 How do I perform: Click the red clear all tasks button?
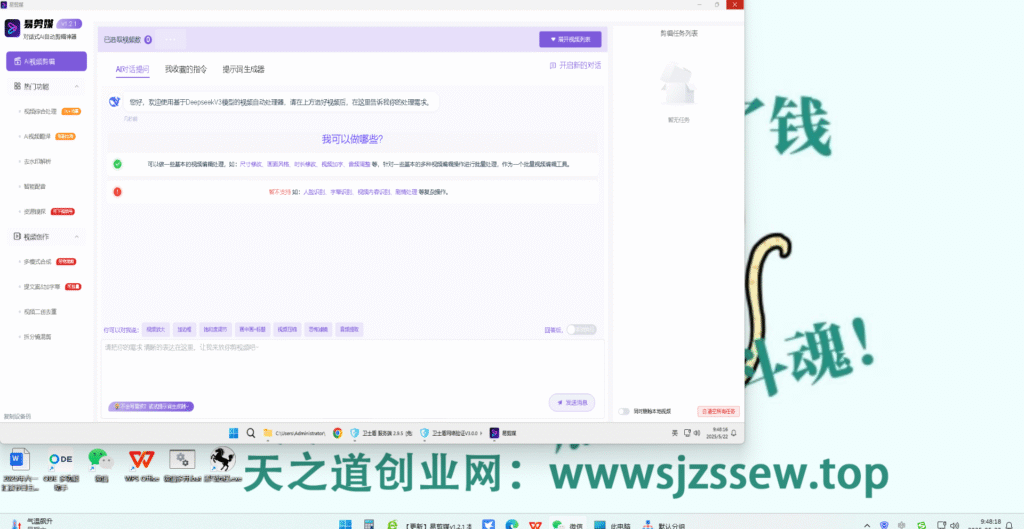pos(717,411)
